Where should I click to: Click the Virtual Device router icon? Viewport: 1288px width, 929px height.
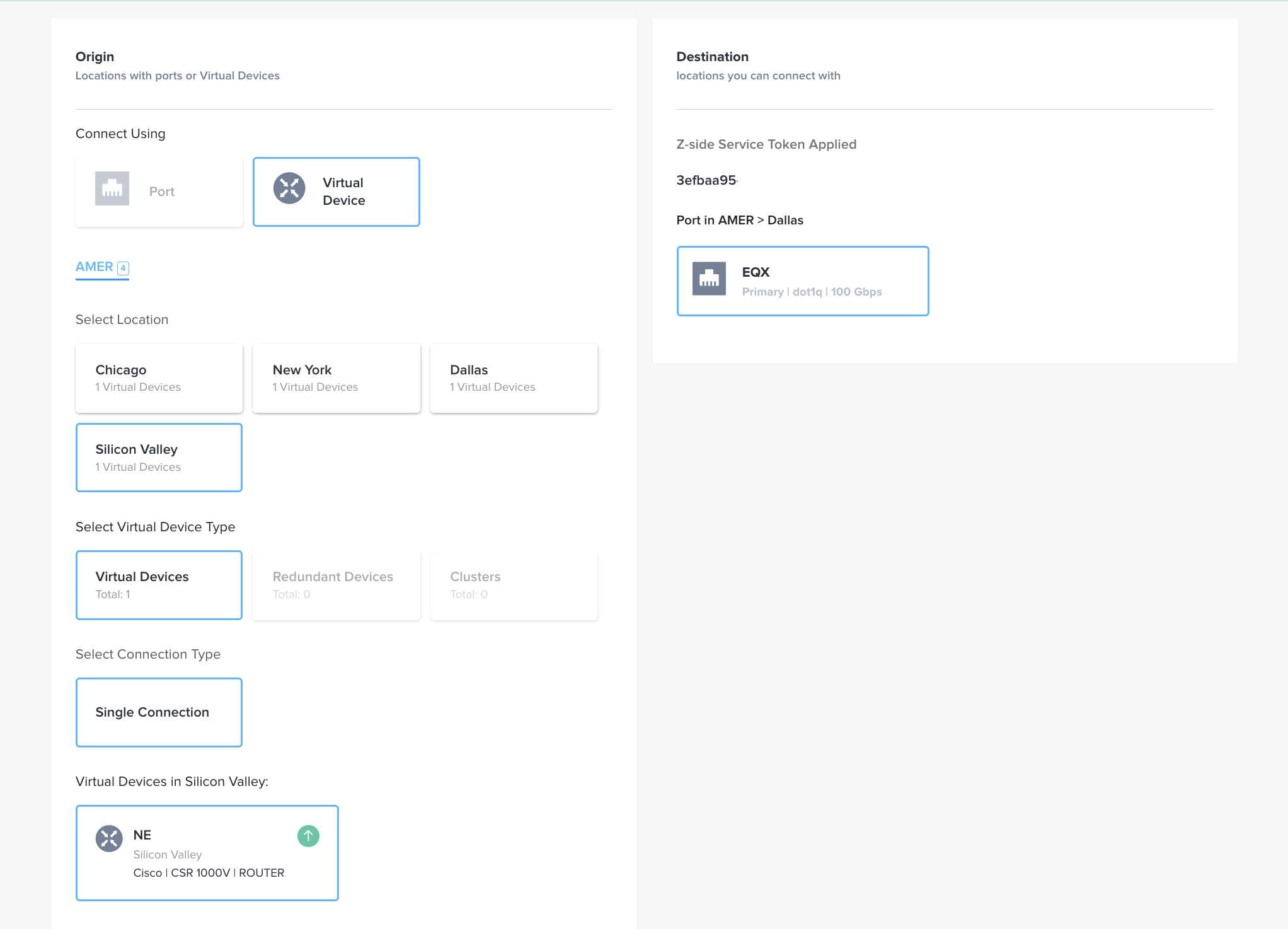(289, 188)
